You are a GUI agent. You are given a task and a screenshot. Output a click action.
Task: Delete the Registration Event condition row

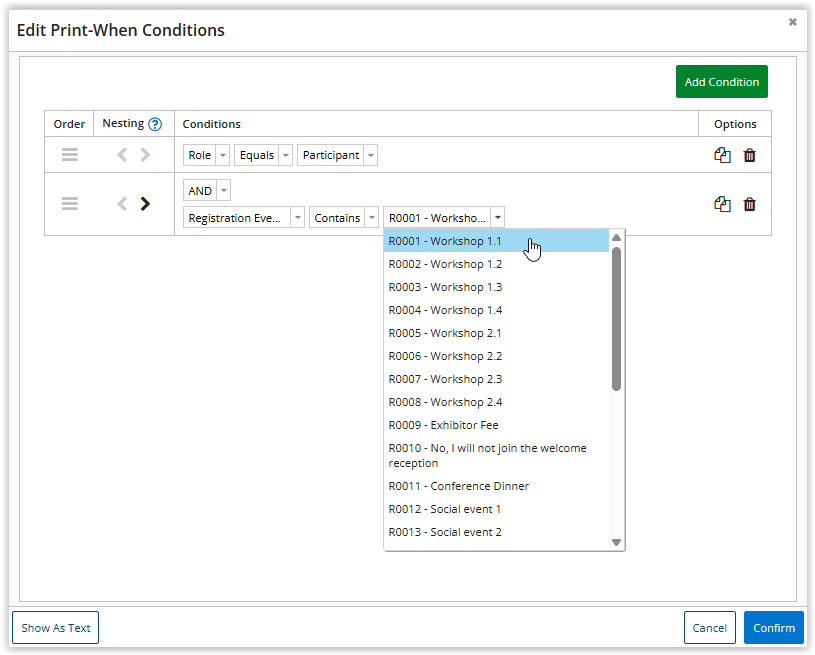coord(750,204)
